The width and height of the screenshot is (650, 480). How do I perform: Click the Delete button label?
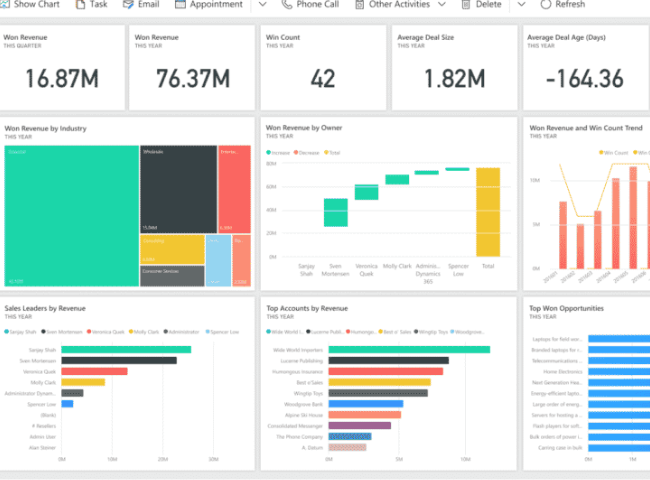tap(488, 4)
